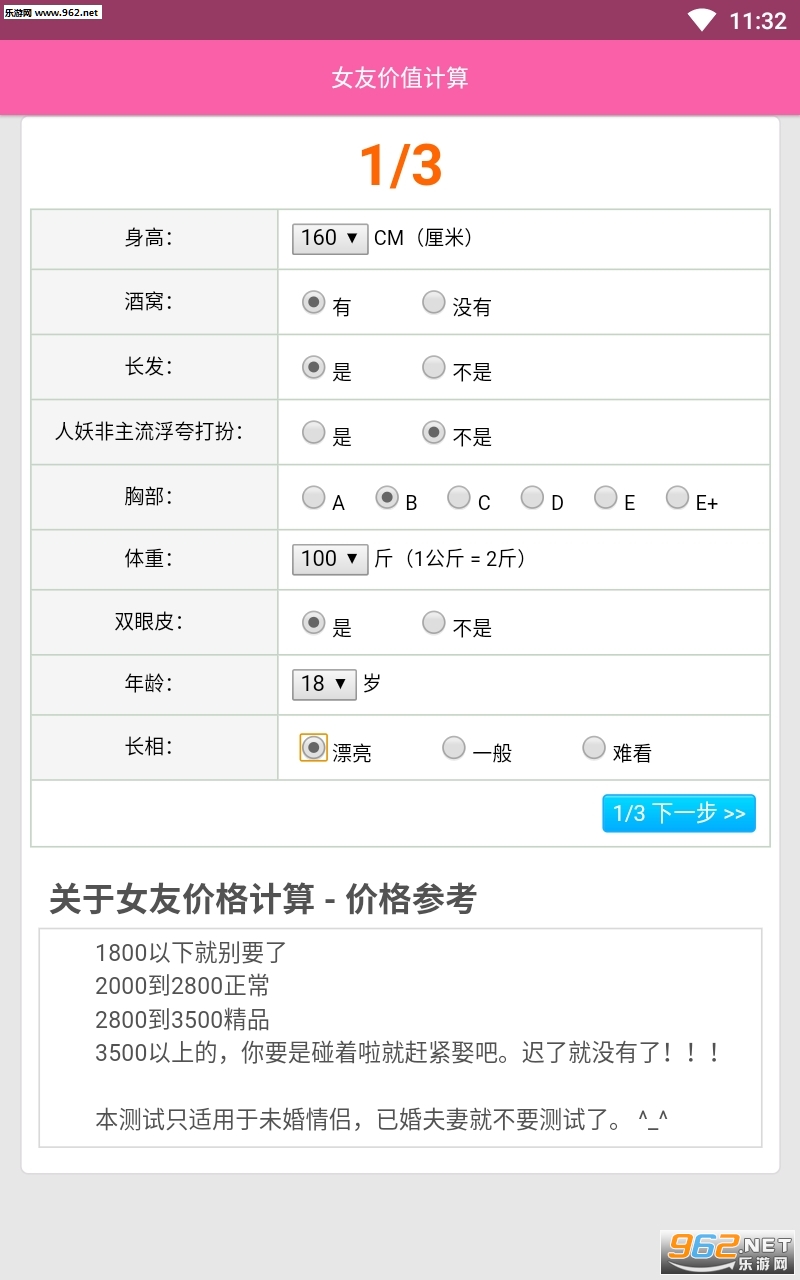Select 不是 for 双眼皮
Image resolution: width=800 pixels, height=1280 pixels.
point(433,622)
